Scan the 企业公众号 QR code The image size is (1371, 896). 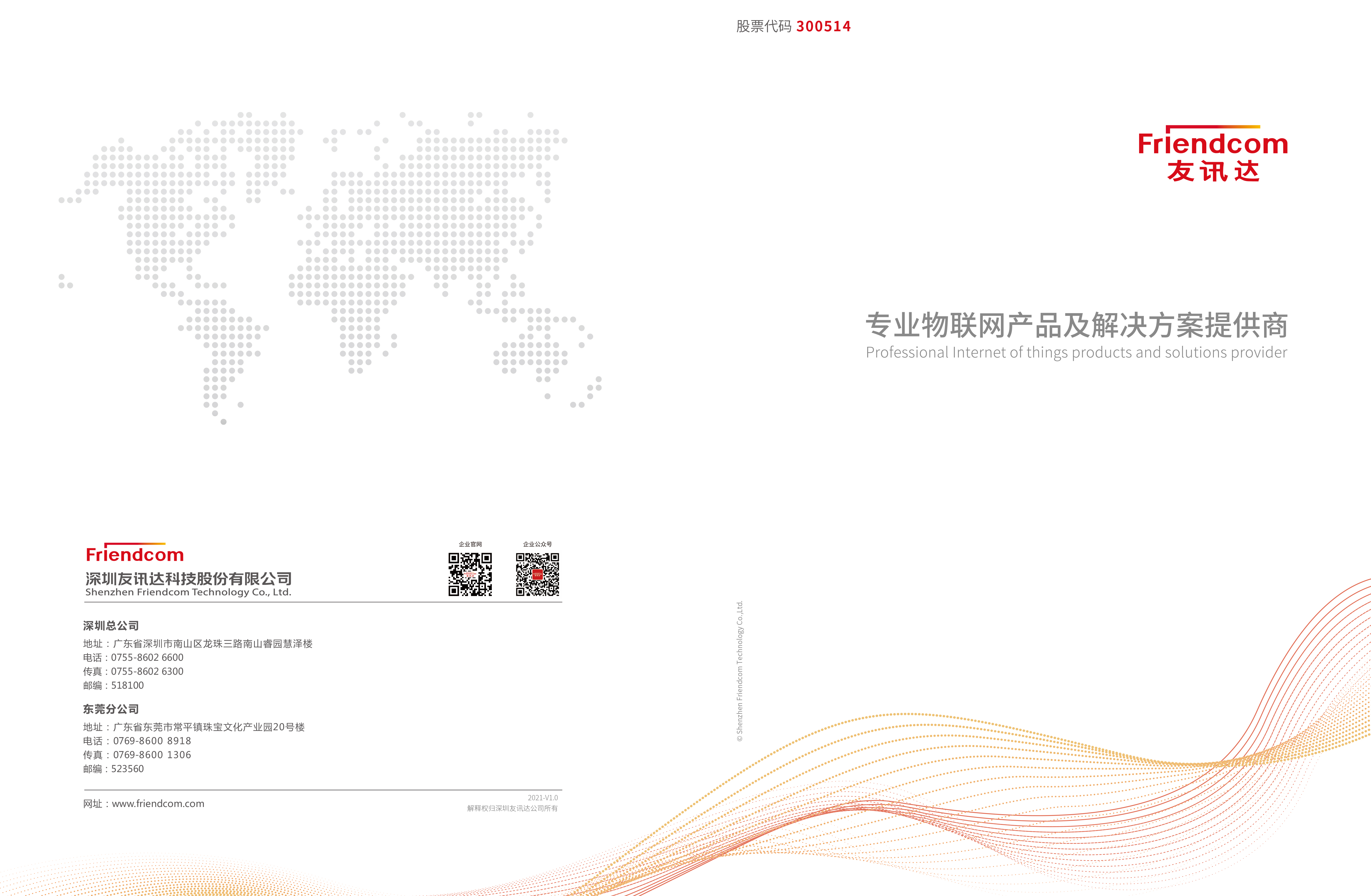[537, 575]
